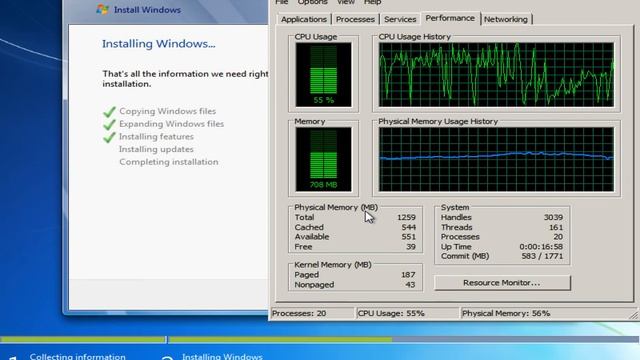Open the Options menu
The width and height of the screenshot is (640, 360).
click(x=313, y=2)
